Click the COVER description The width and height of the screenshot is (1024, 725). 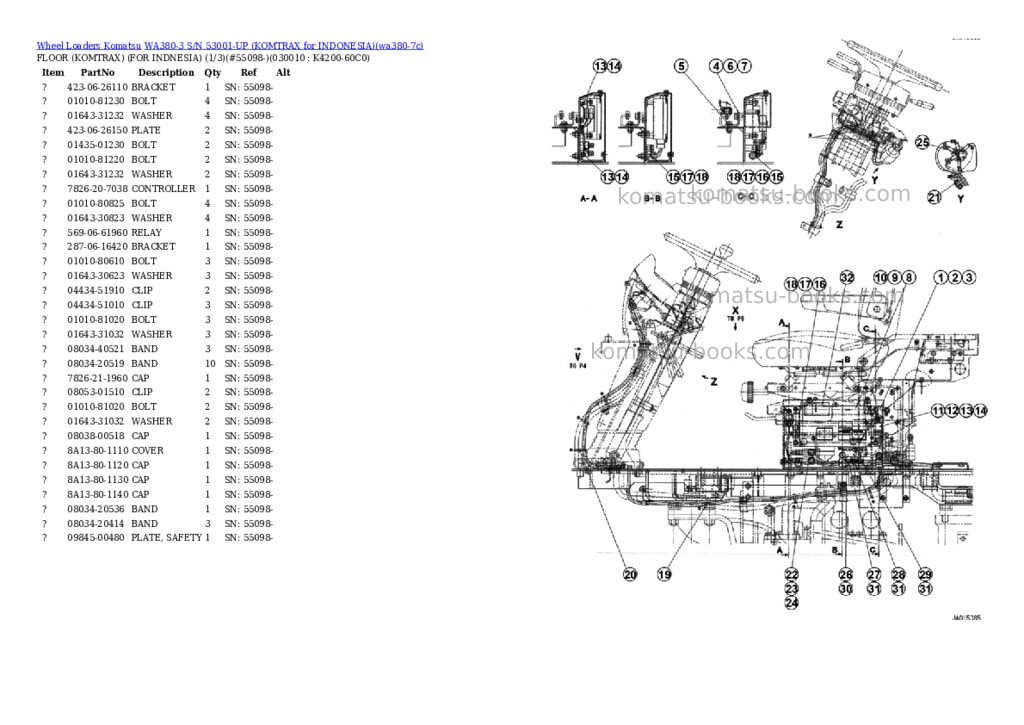click(x=148, y=451)
